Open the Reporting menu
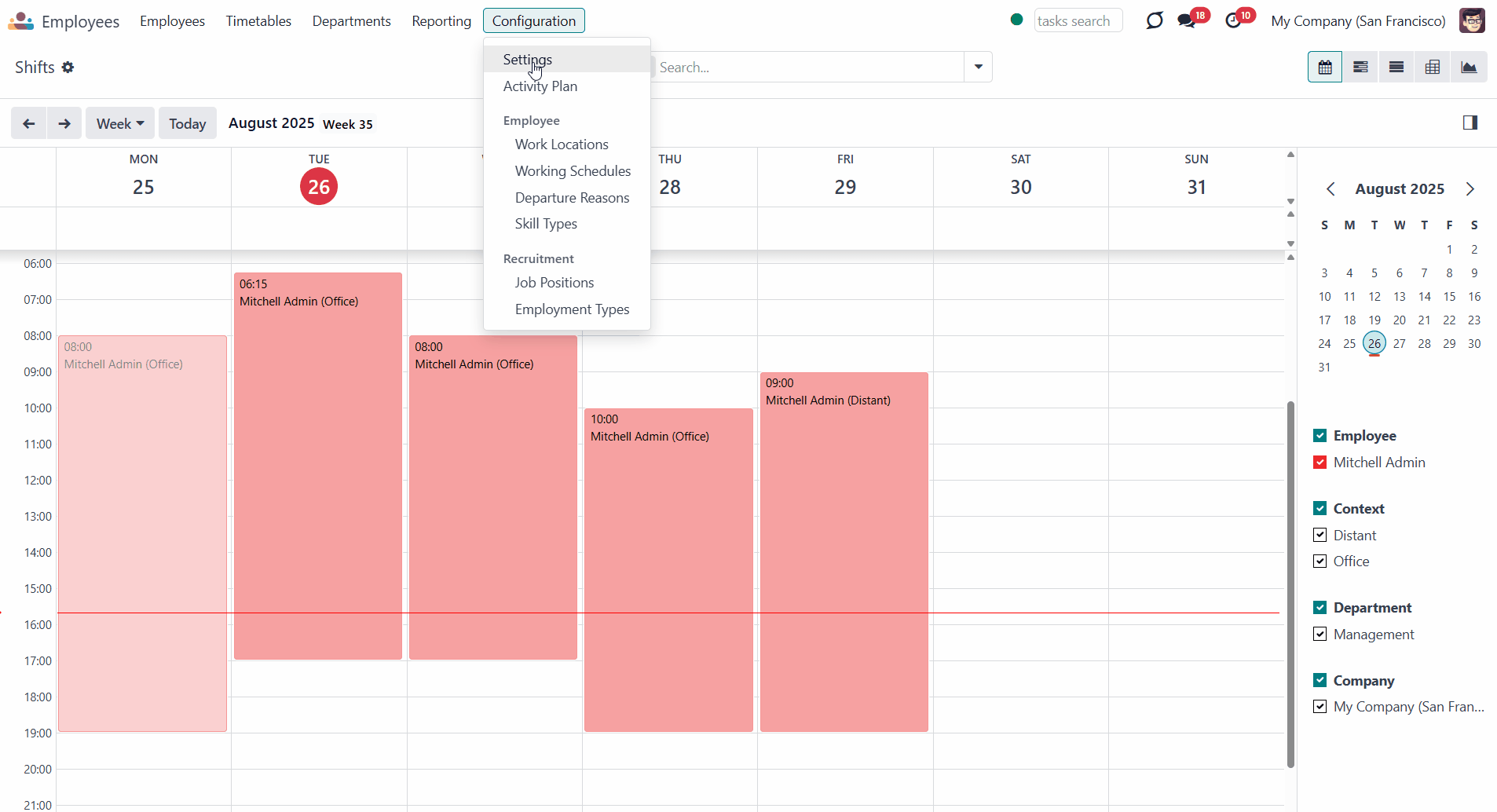Image resolution: width=1497 pixels, height=812 pixels. [441, 21]
